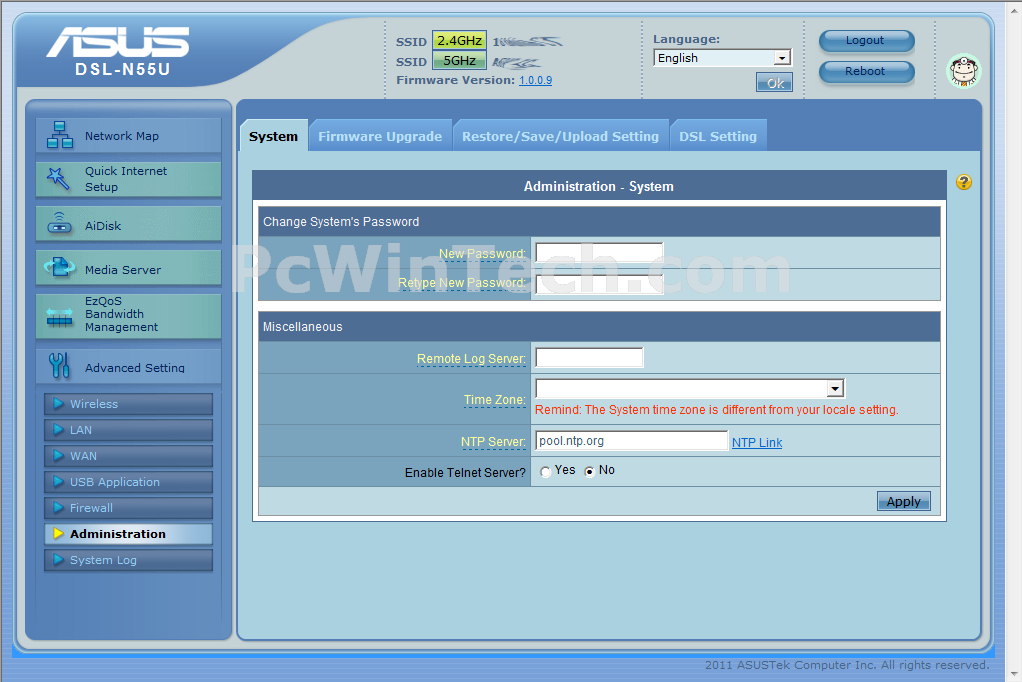
Task: Open the LAN settings menu
Action: click(128, 430)
